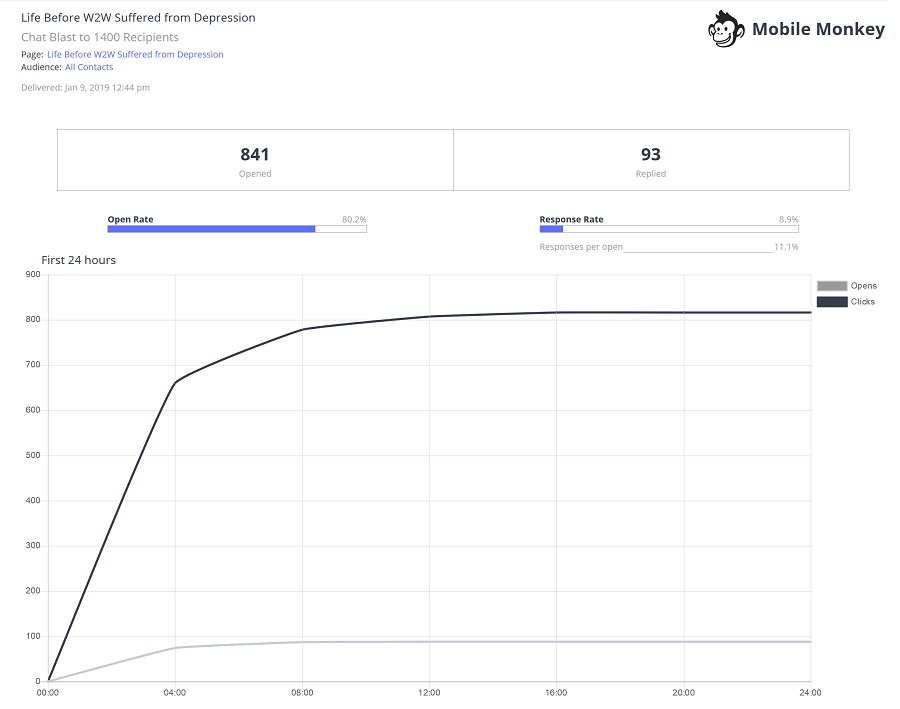Click the Open Rate progress bar
This screenshot has height=709, width=900.
236,229
